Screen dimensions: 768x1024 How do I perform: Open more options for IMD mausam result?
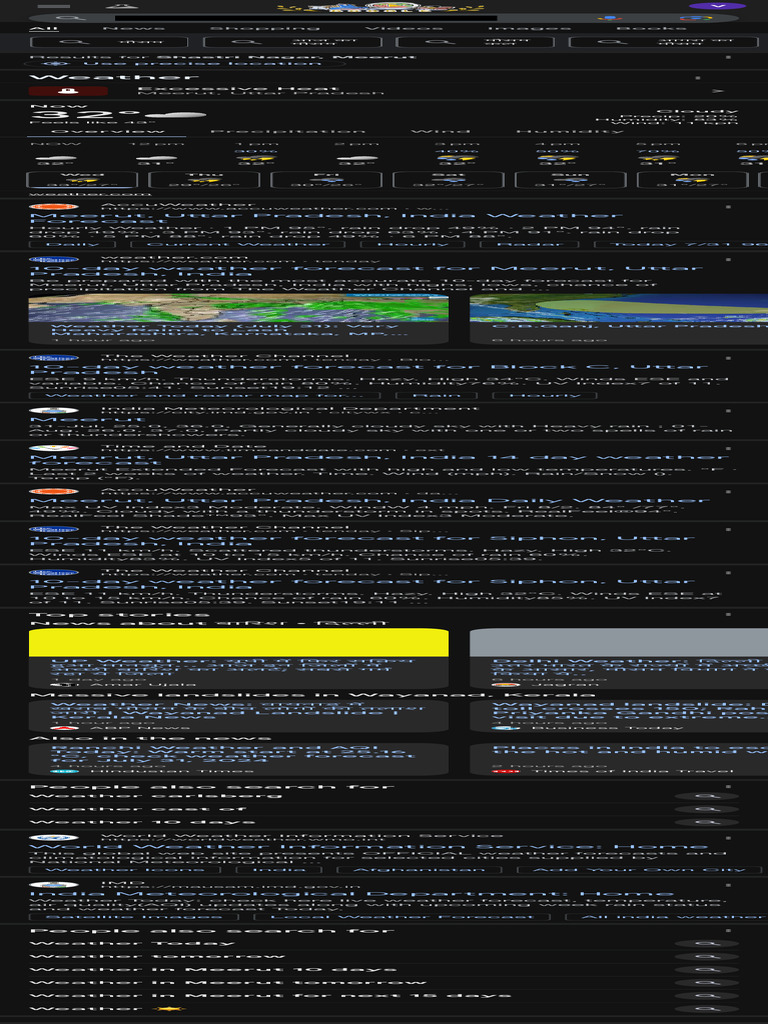pos(728,885)
